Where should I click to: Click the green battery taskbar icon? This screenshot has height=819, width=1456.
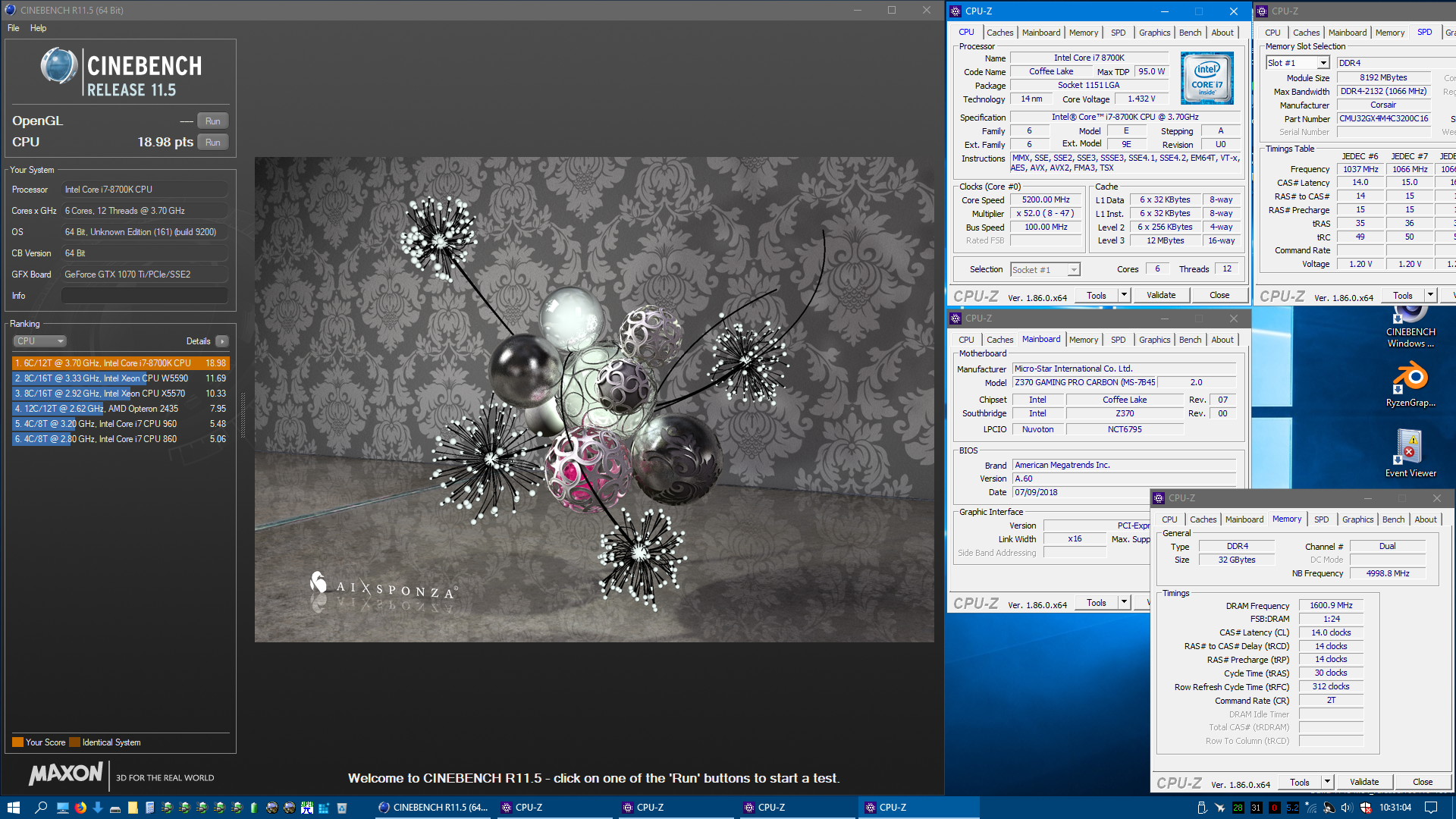click(254, 808)
